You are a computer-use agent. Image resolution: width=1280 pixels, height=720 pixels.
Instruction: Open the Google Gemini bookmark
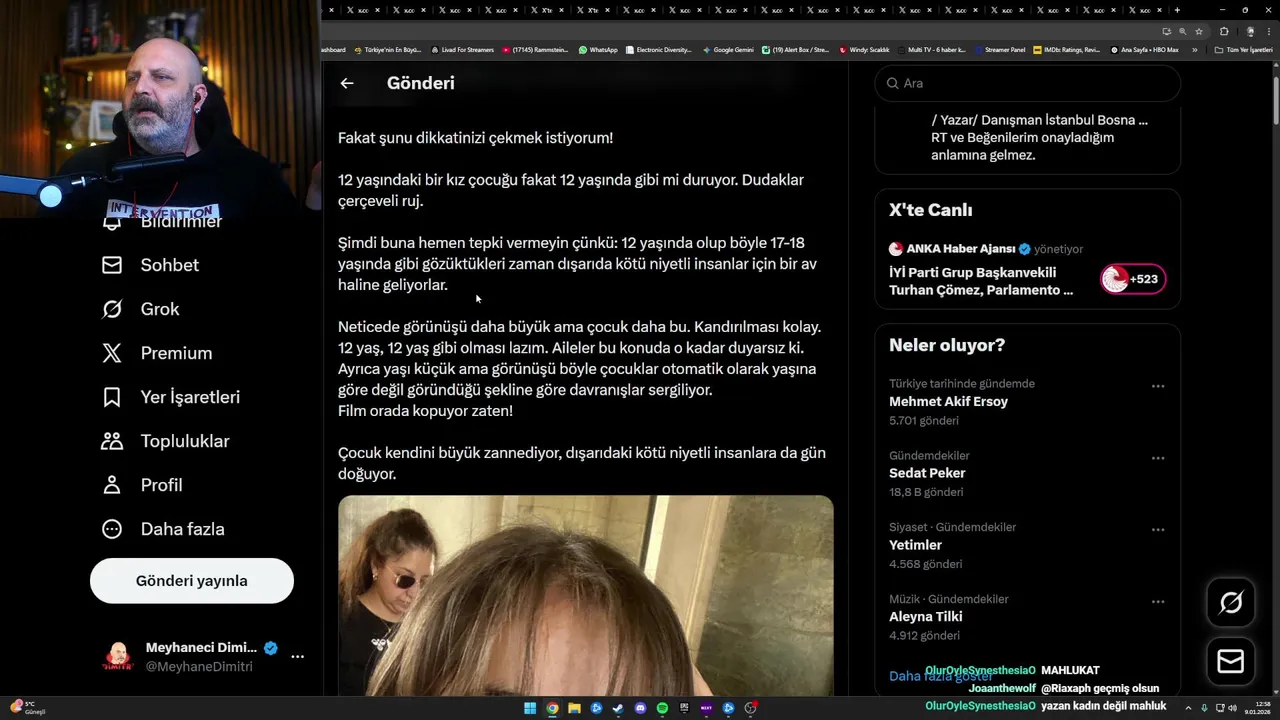point(728,49)
